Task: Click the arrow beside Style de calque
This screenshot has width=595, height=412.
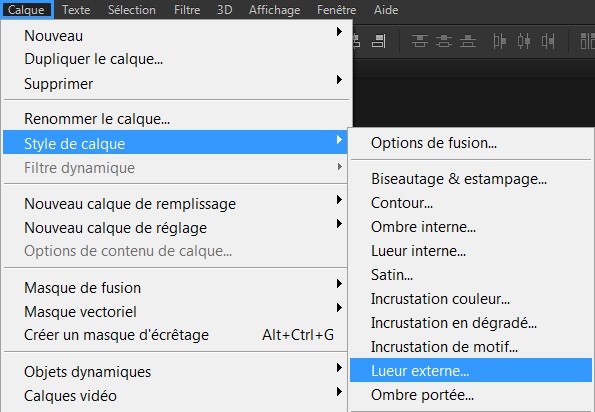Action: (x=339, y=140)
